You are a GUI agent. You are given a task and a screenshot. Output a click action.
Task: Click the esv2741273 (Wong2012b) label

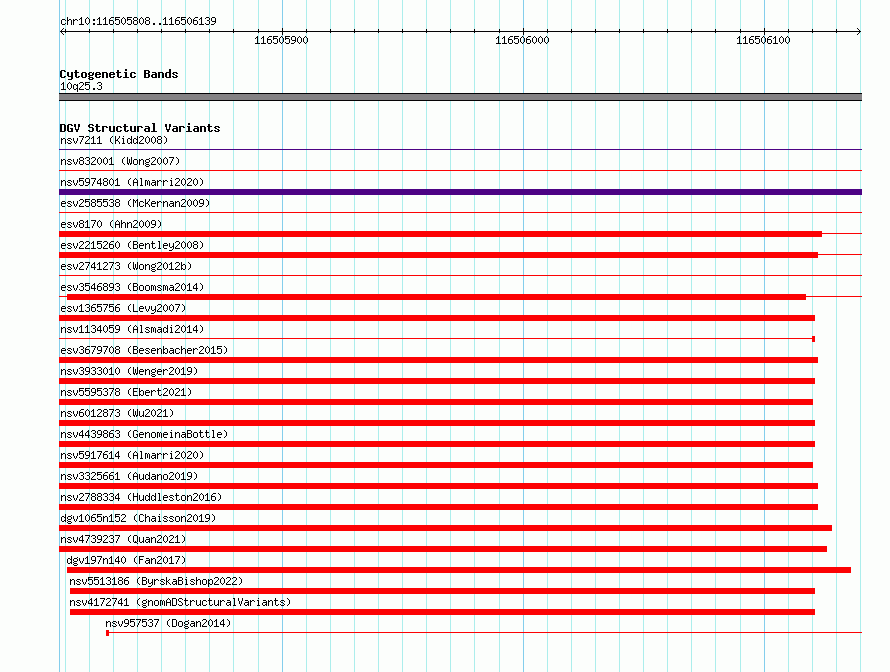(126, 266)
